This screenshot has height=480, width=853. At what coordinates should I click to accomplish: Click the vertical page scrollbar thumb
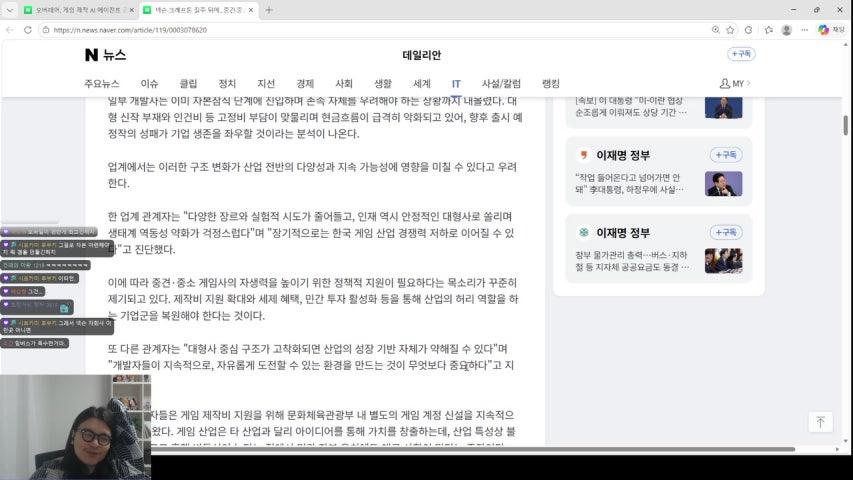point(845,125)
